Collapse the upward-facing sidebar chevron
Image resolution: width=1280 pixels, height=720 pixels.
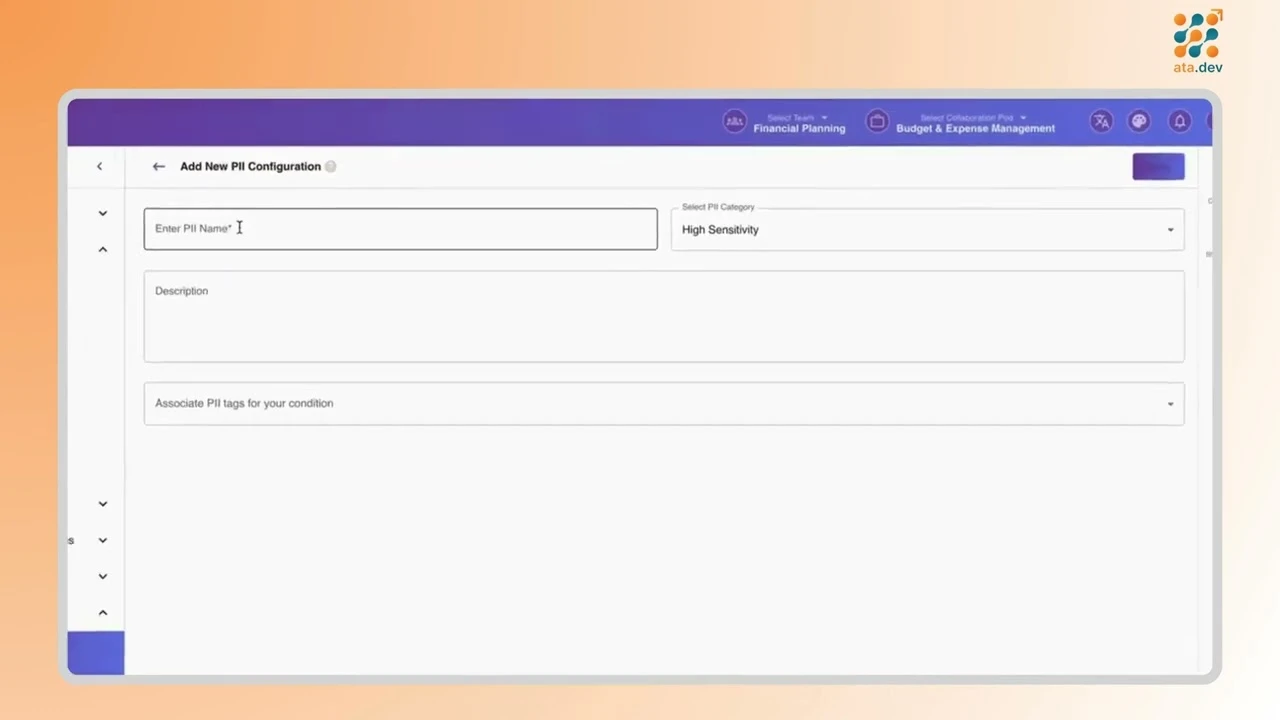pos(102,248)
